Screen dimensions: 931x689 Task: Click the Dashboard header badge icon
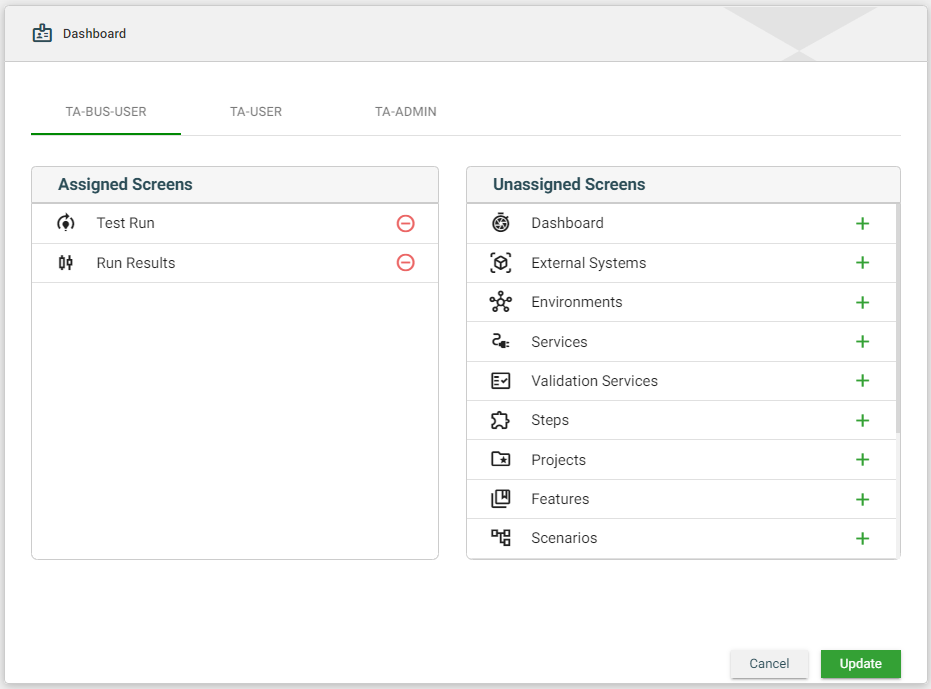[42, 34]
